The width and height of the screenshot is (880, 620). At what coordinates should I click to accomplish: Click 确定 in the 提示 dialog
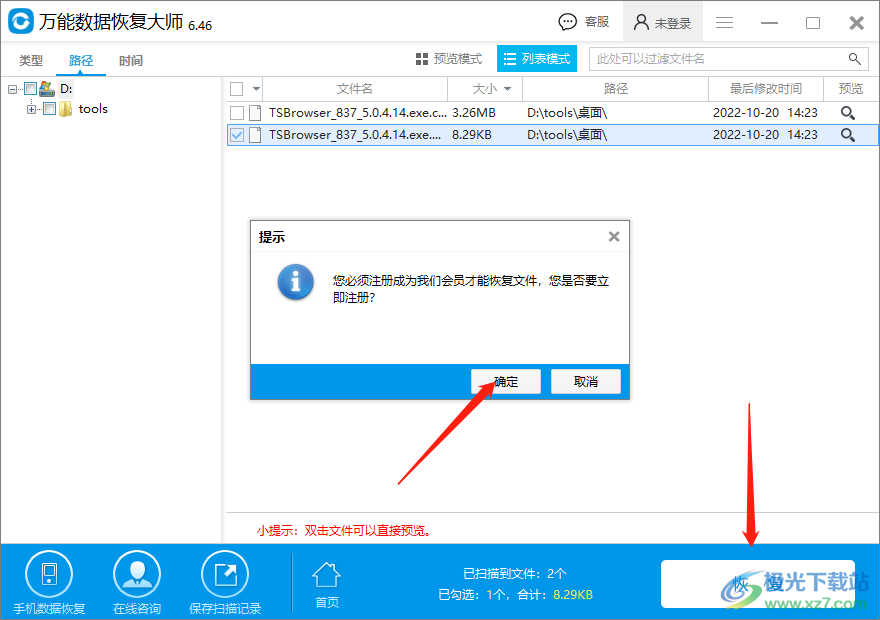click(x=506, y=382)
